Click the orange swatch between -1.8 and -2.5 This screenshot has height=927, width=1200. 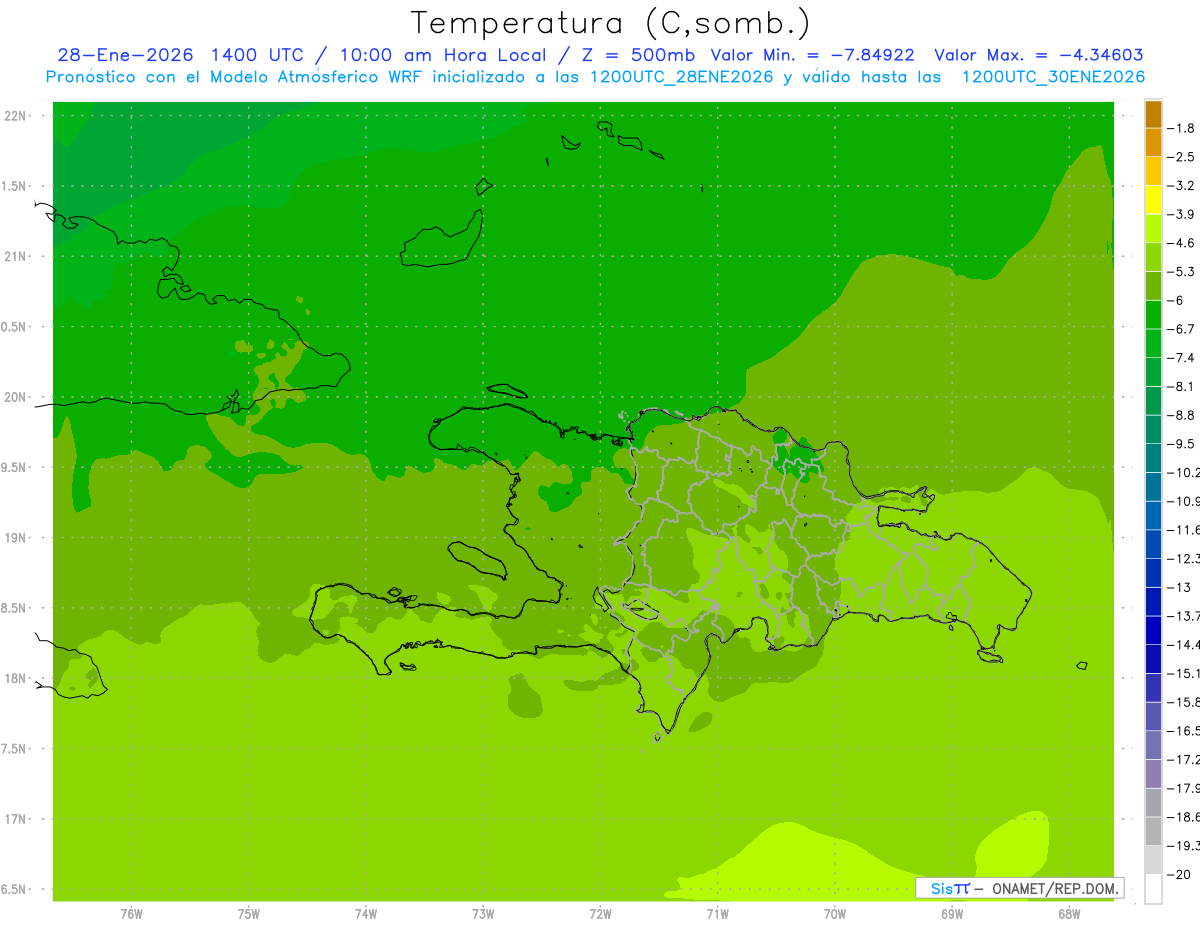1153,142
